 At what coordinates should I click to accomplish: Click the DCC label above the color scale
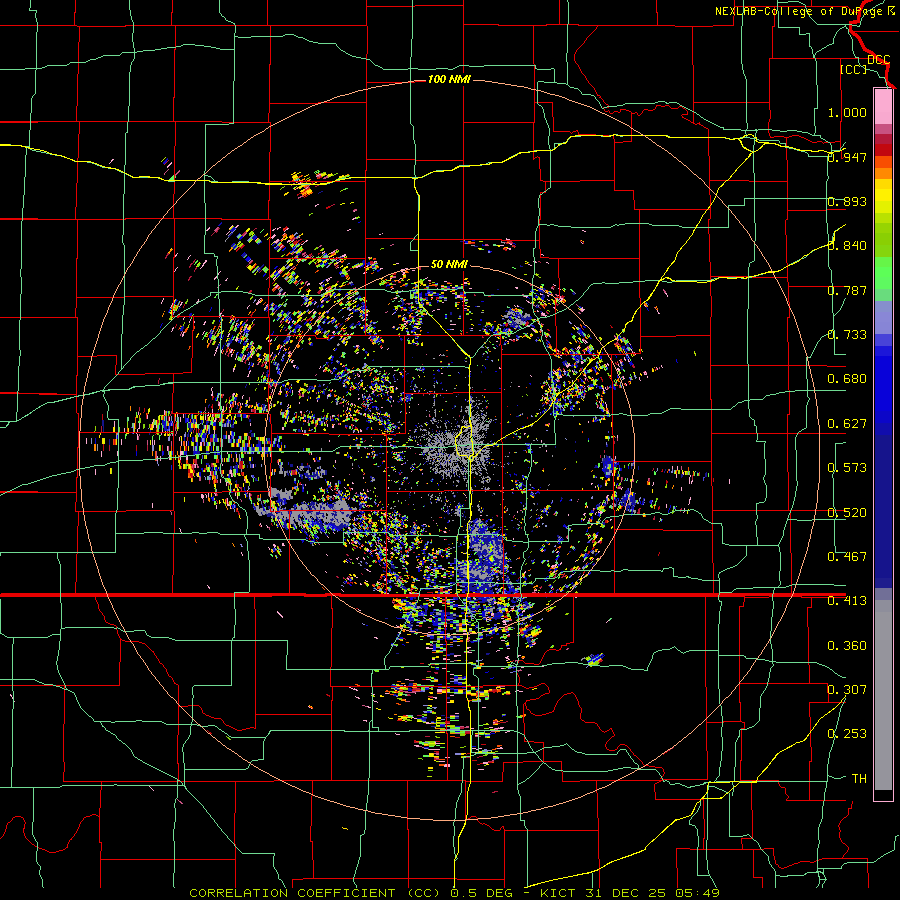click(878, 60)
